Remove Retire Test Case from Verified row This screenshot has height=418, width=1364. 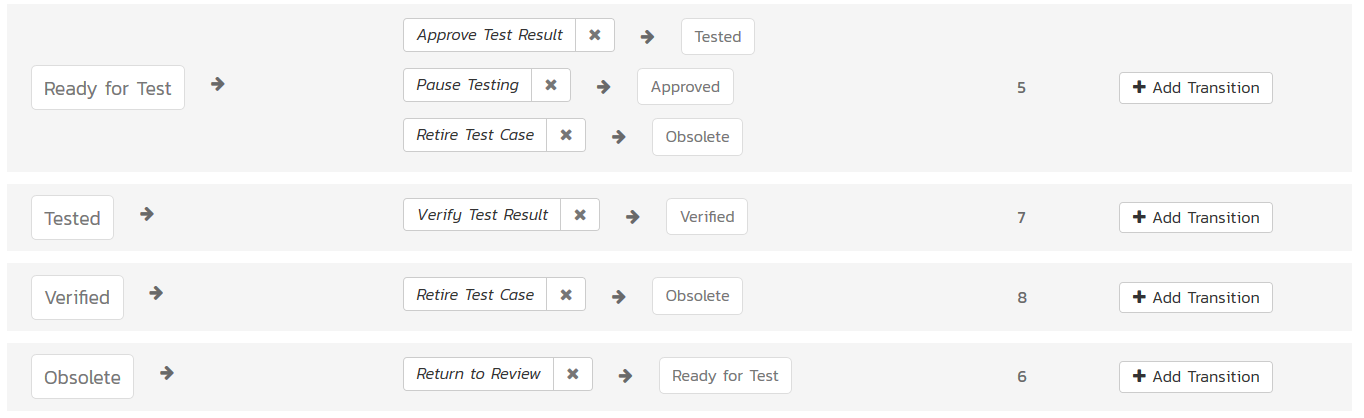566,295
